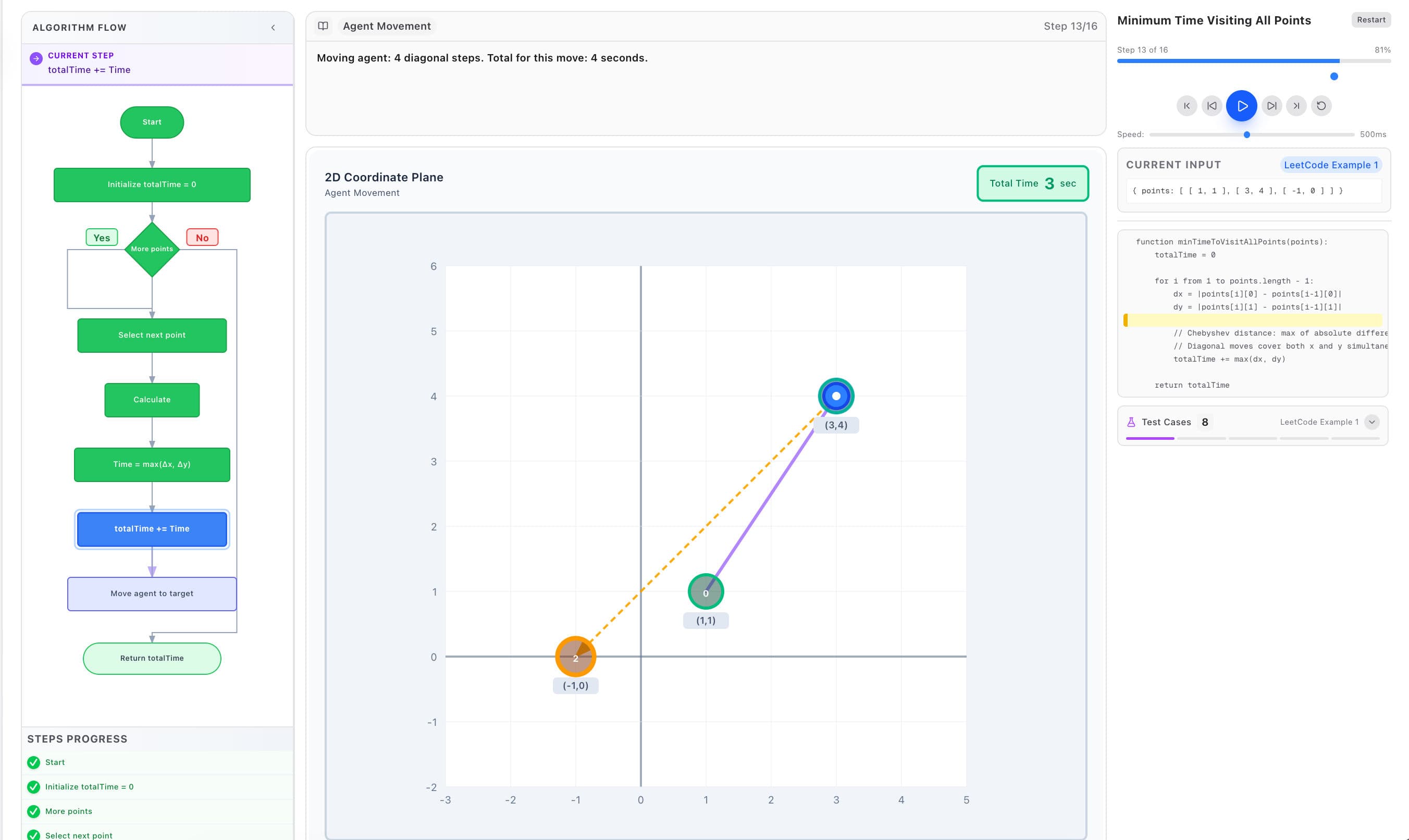This screenshot has height=840, width=1409.
Task: Click the book icon beside Agent Movement
Action: (323, 26)
